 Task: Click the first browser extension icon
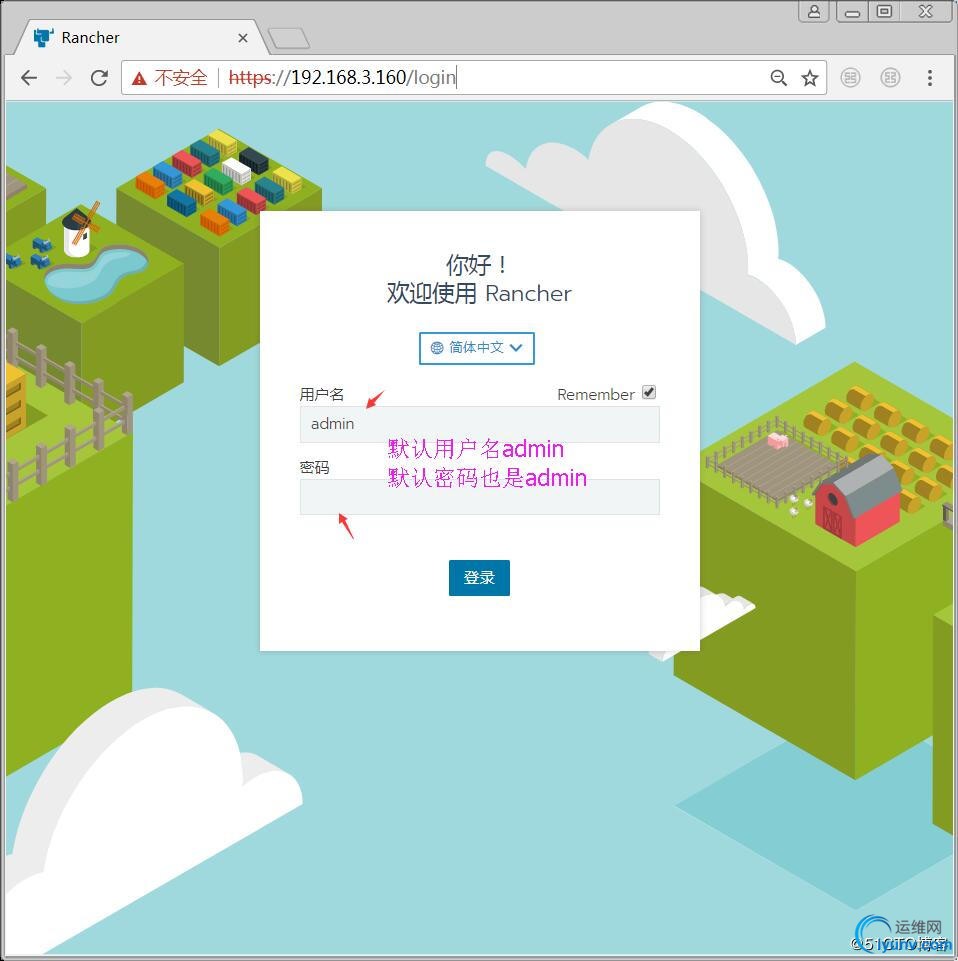pos(850,78)
